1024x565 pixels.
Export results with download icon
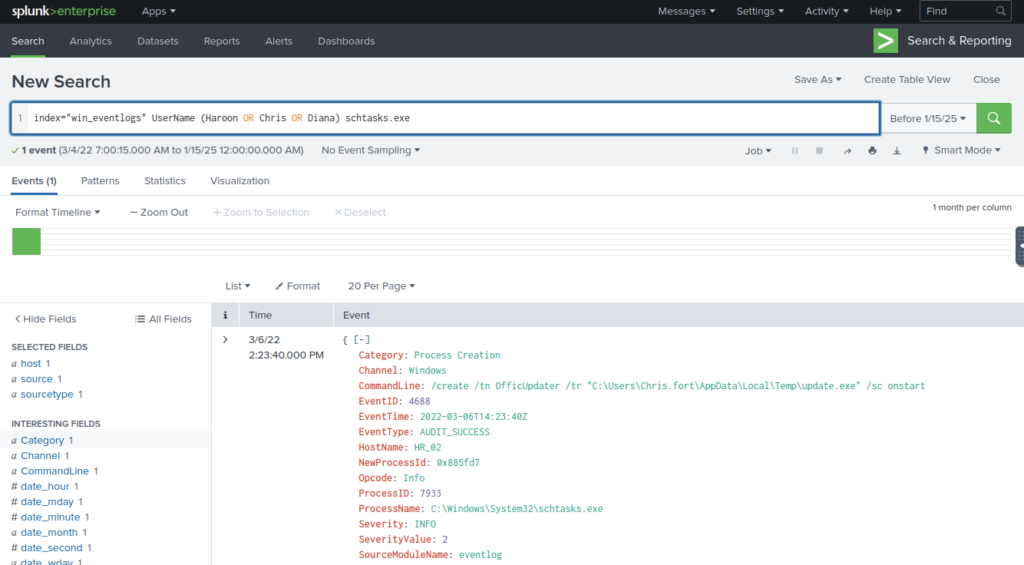[897, 150]
